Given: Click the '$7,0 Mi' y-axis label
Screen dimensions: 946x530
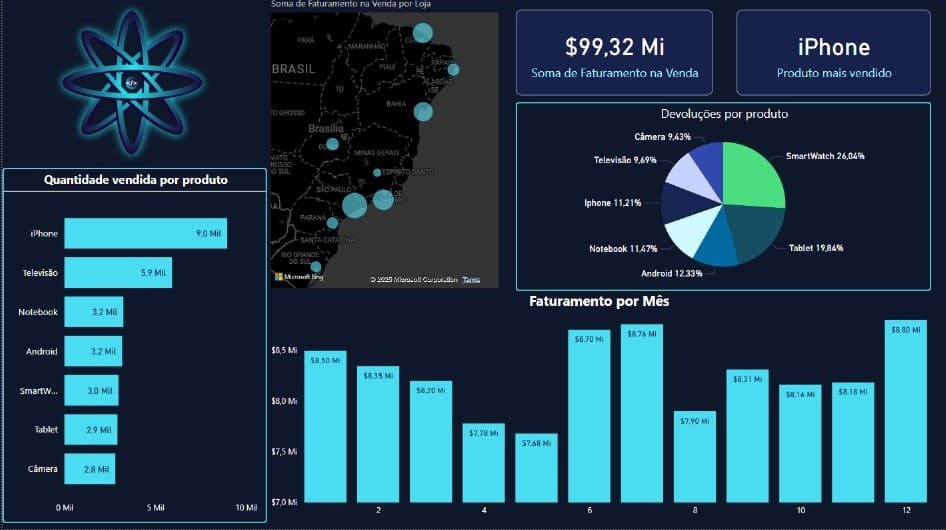Looking at the screenshot, I should 284,502.
